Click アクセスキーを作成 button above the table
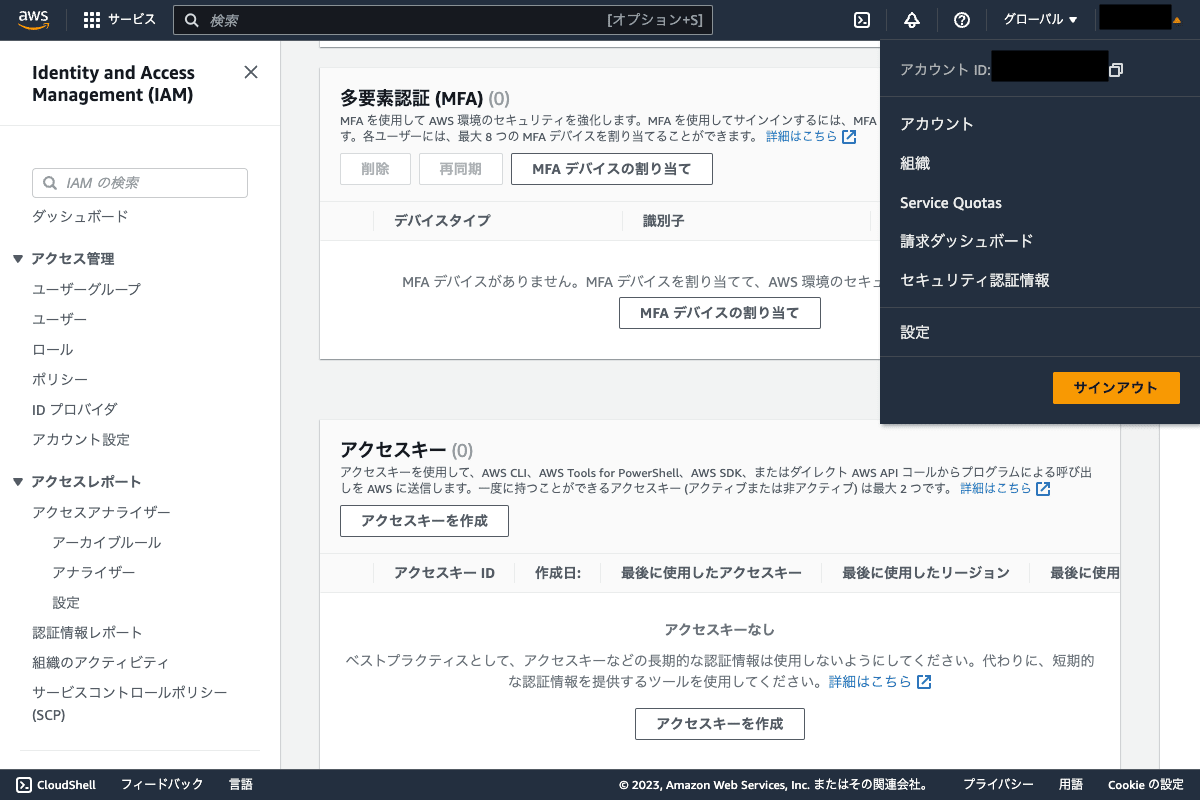This screenshot has width=1200, height=800. click(x=424, y=521)
